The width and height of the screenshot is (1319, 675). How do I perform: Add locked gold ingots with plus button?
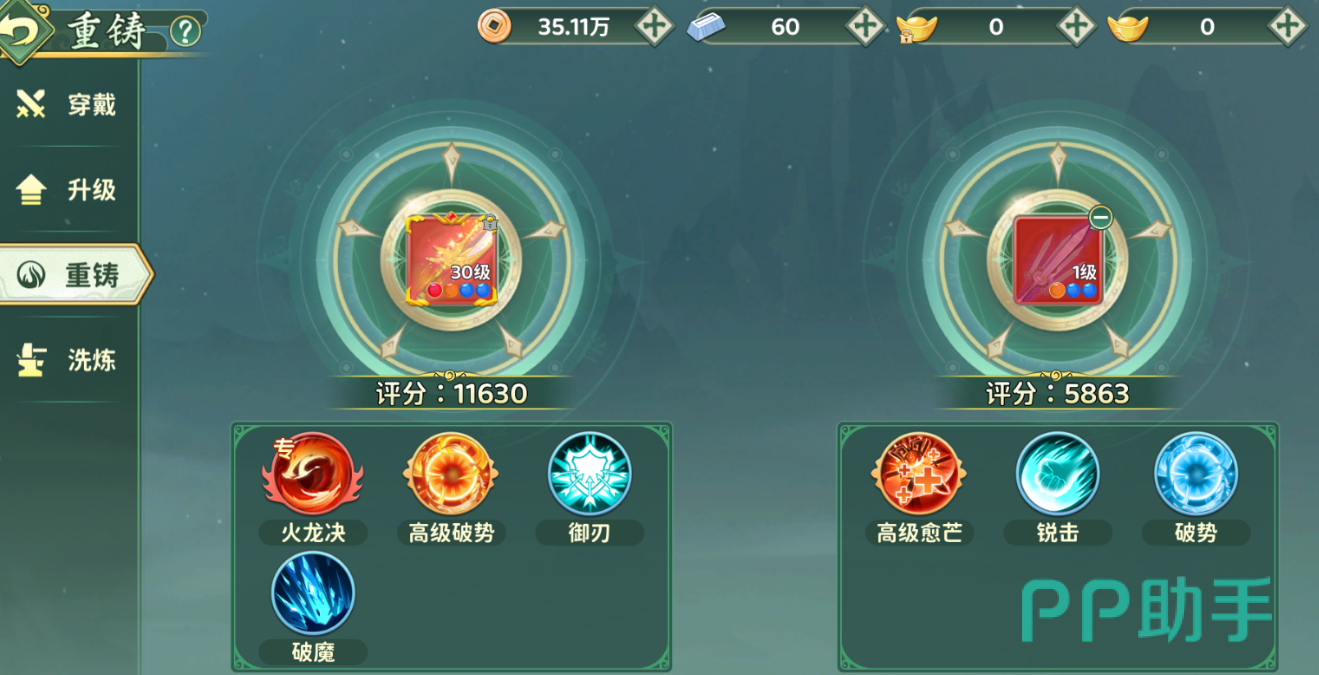[x=1076, y=26]
